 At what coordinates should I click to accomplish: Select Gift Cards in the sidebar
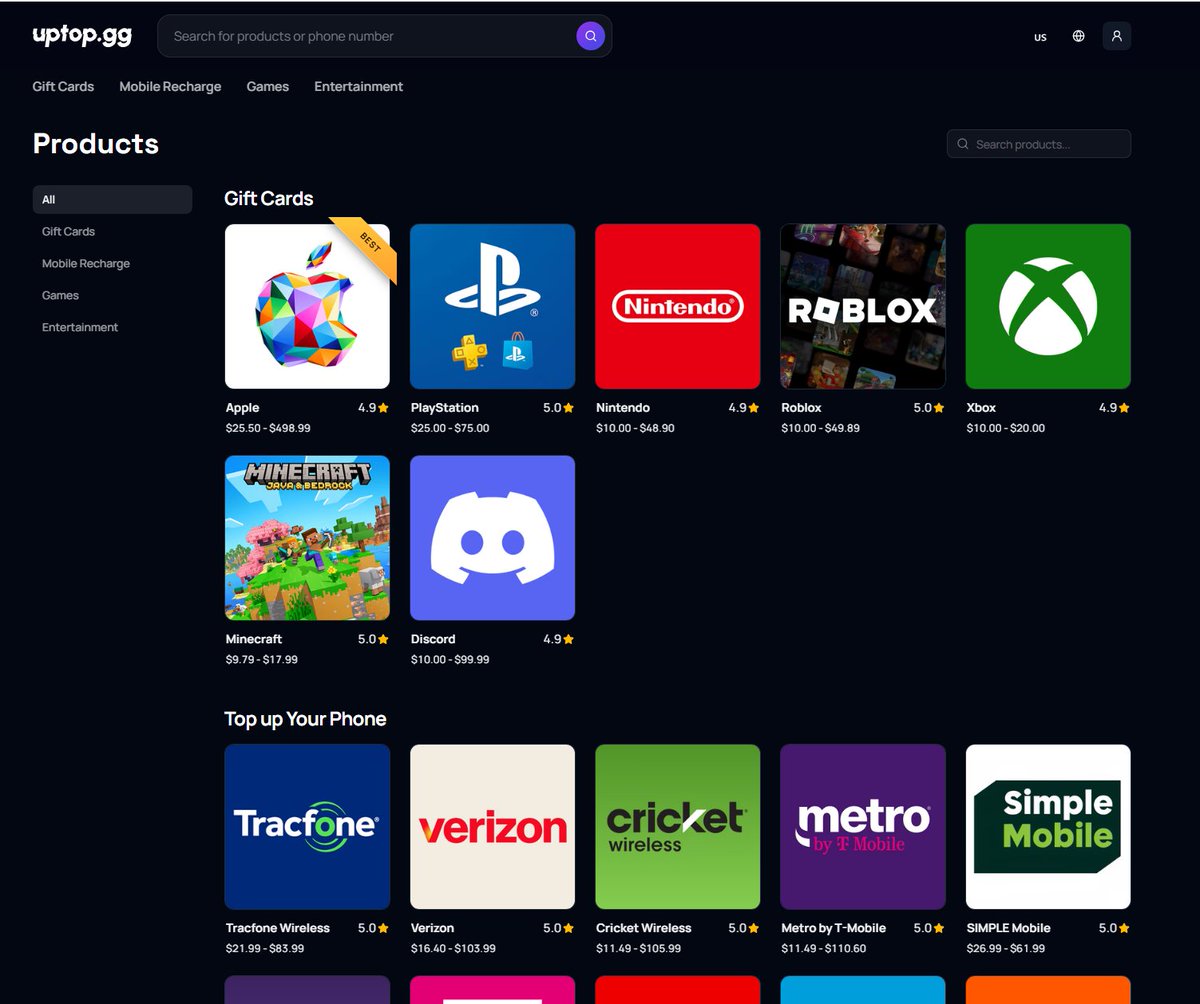[68, 231]
